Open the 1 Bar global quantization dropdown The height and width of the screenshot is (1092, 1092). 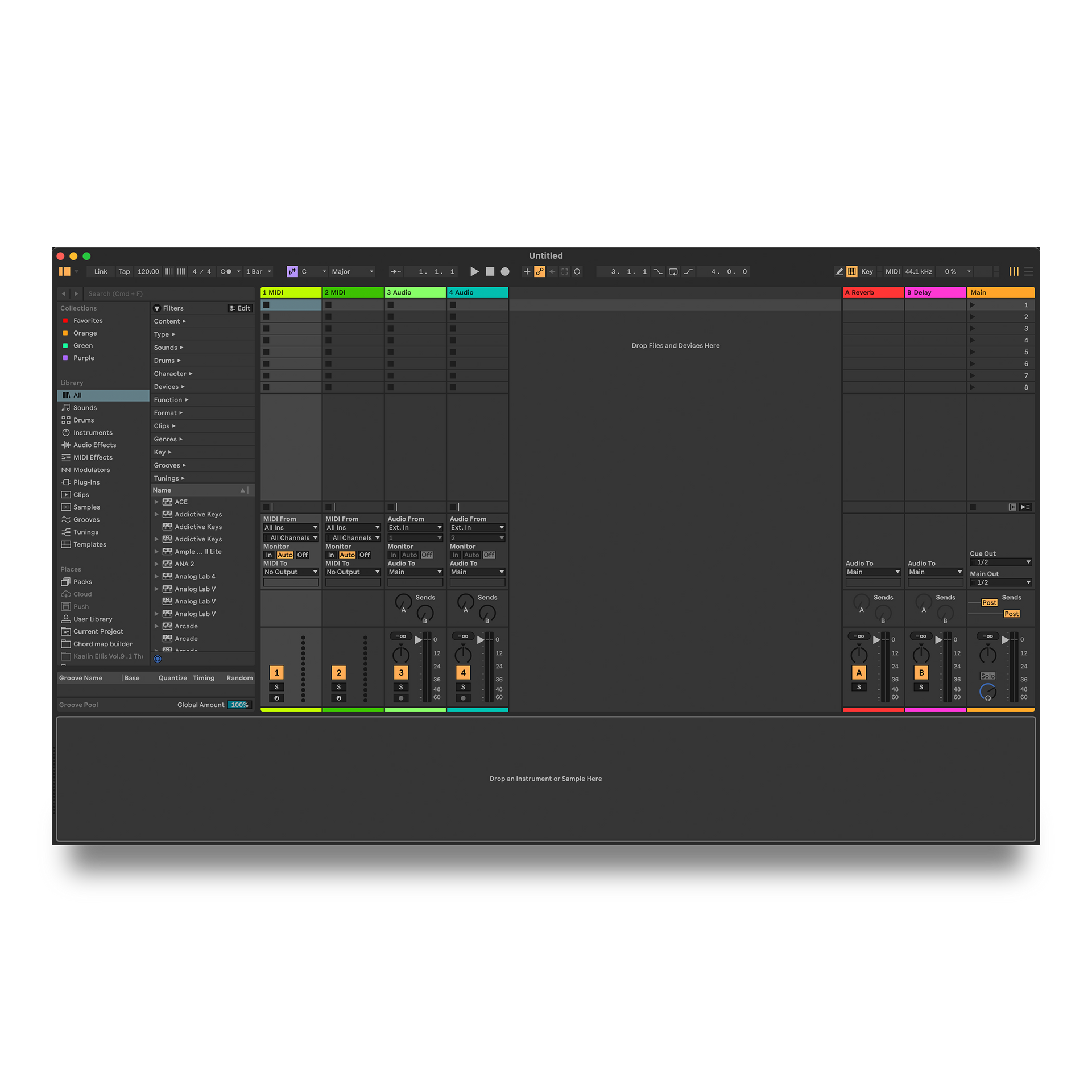(257, 271)
